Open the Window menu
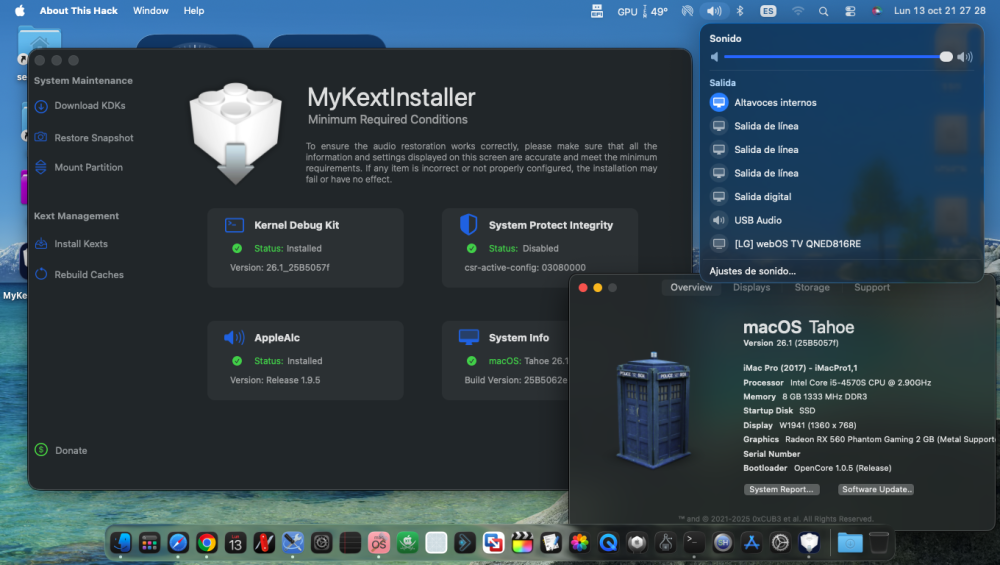The image size is (1000, 565). click(x=151, y=11)
